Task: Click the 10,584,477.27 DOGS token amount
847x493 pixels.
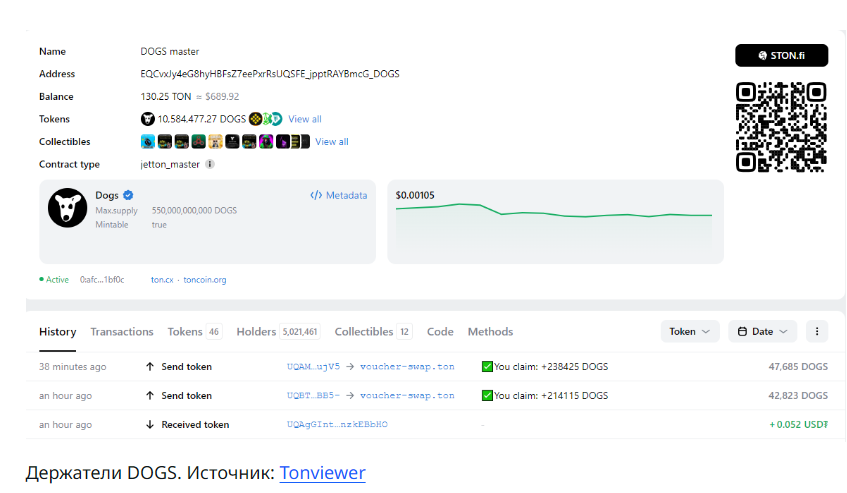Action: [x=201, y=119]
